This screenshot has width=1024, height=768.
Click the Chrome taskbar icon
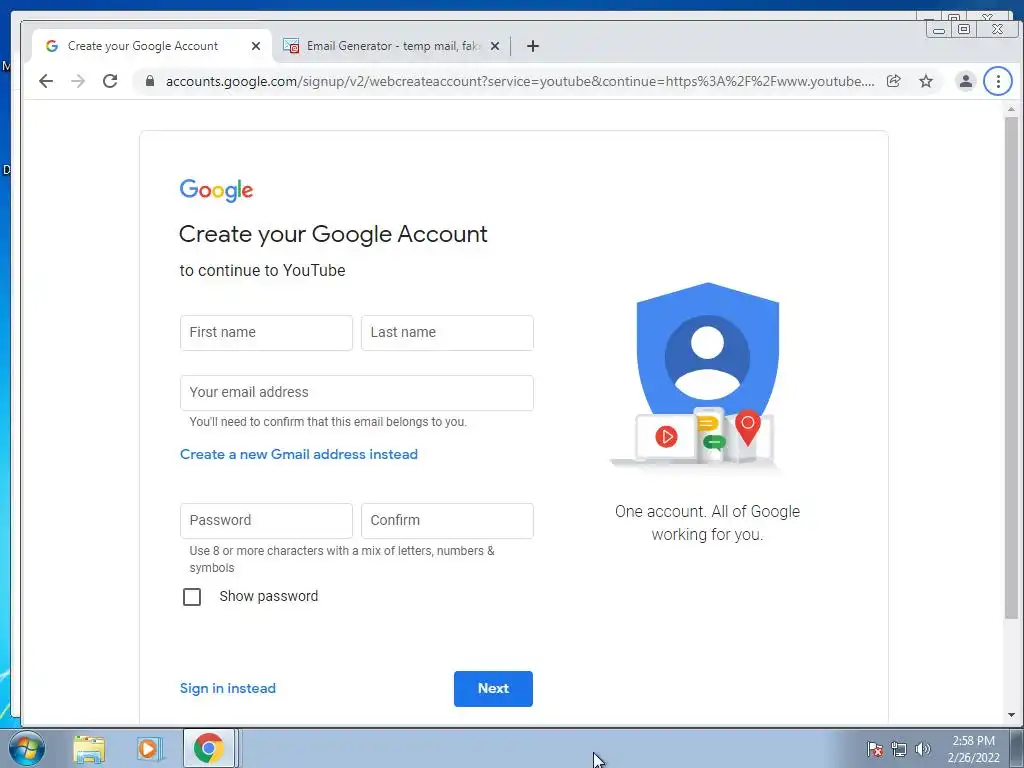[208, 749]
